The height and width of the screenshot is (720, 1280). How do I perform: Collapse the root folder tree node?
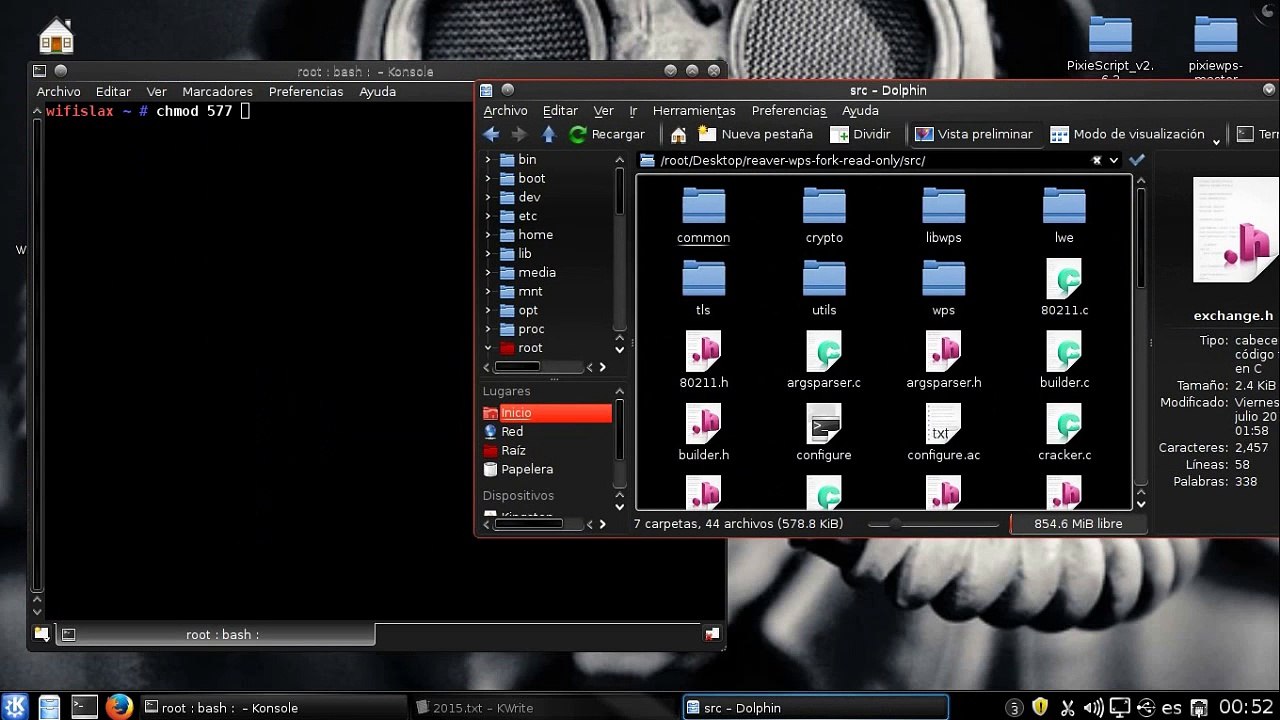coord(488,348)
